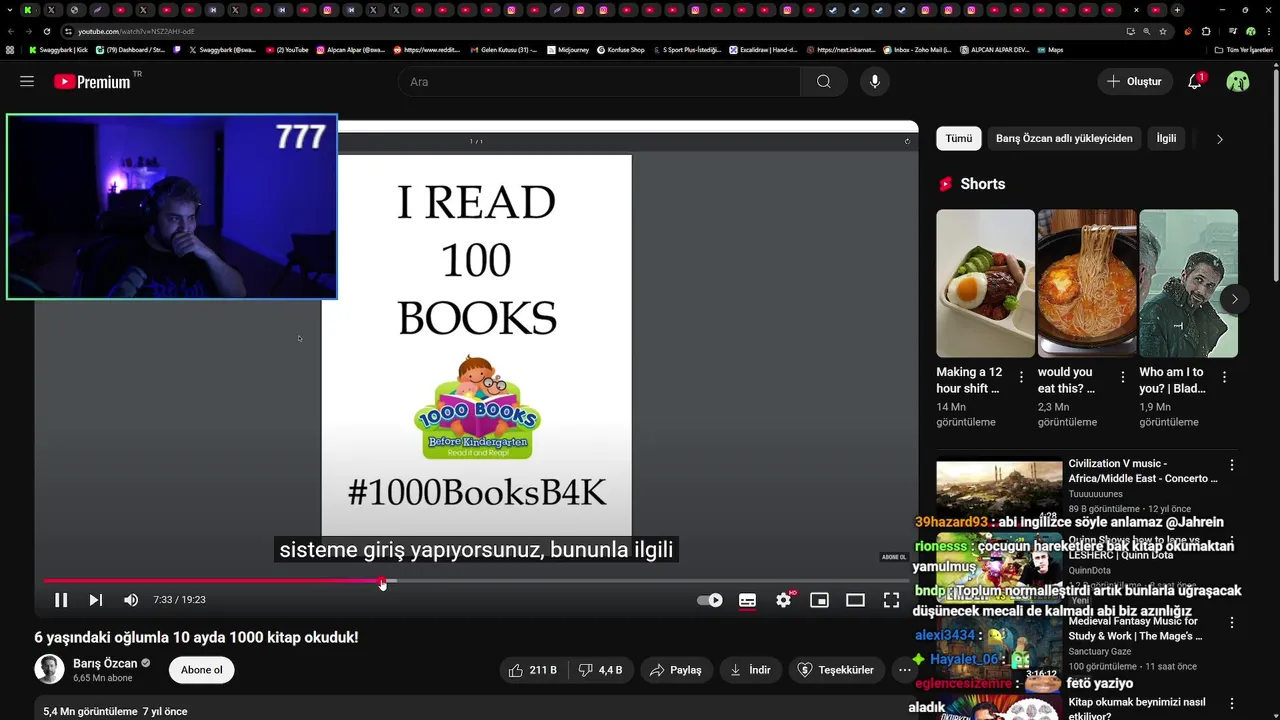Open Barış Özcan channel avatar

coord(49,669)
